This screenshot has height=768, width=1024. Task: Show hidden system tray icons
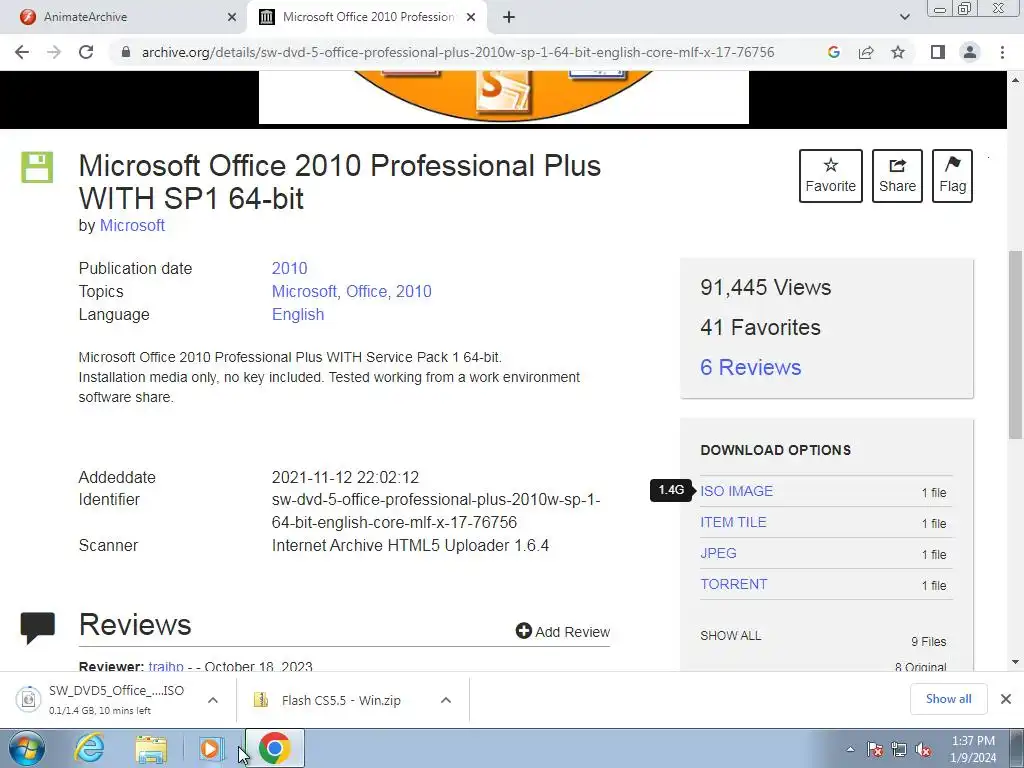tap(850, 750)
